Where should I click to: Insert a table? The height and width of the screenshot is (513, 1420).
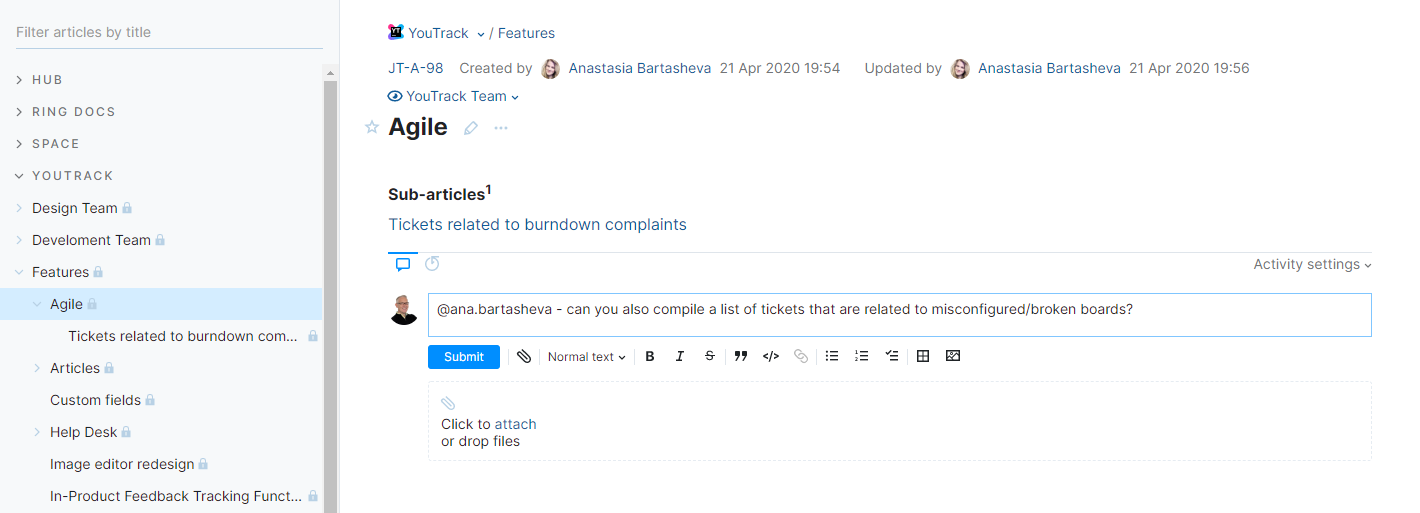(x=923, y=356)
